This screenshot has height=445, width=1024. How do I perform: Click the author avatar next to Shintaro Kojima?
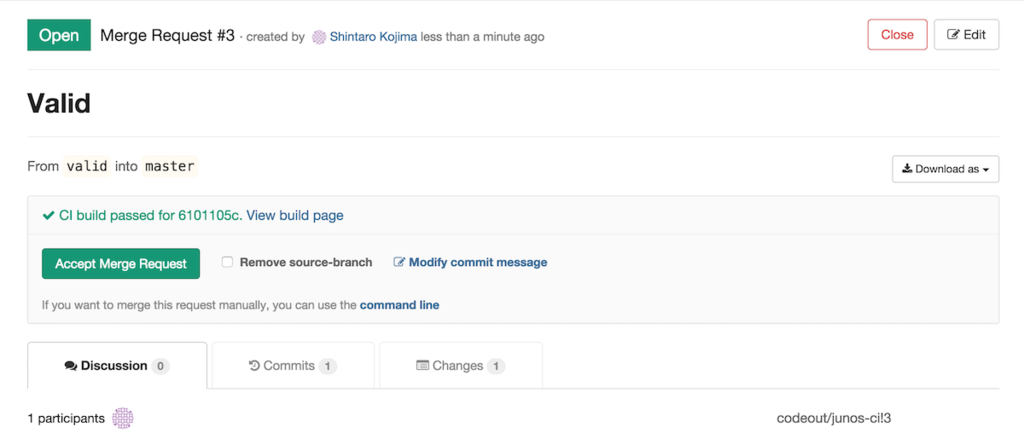319,37
